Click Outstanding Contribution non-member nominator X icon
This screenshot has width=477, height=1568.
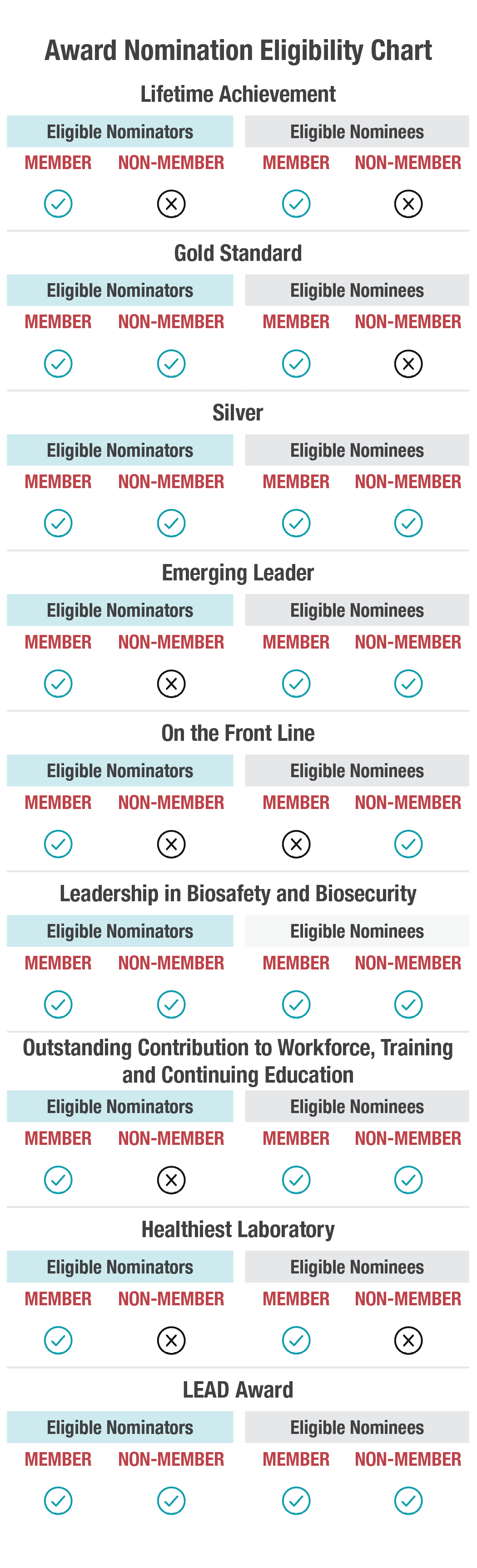171,1180
